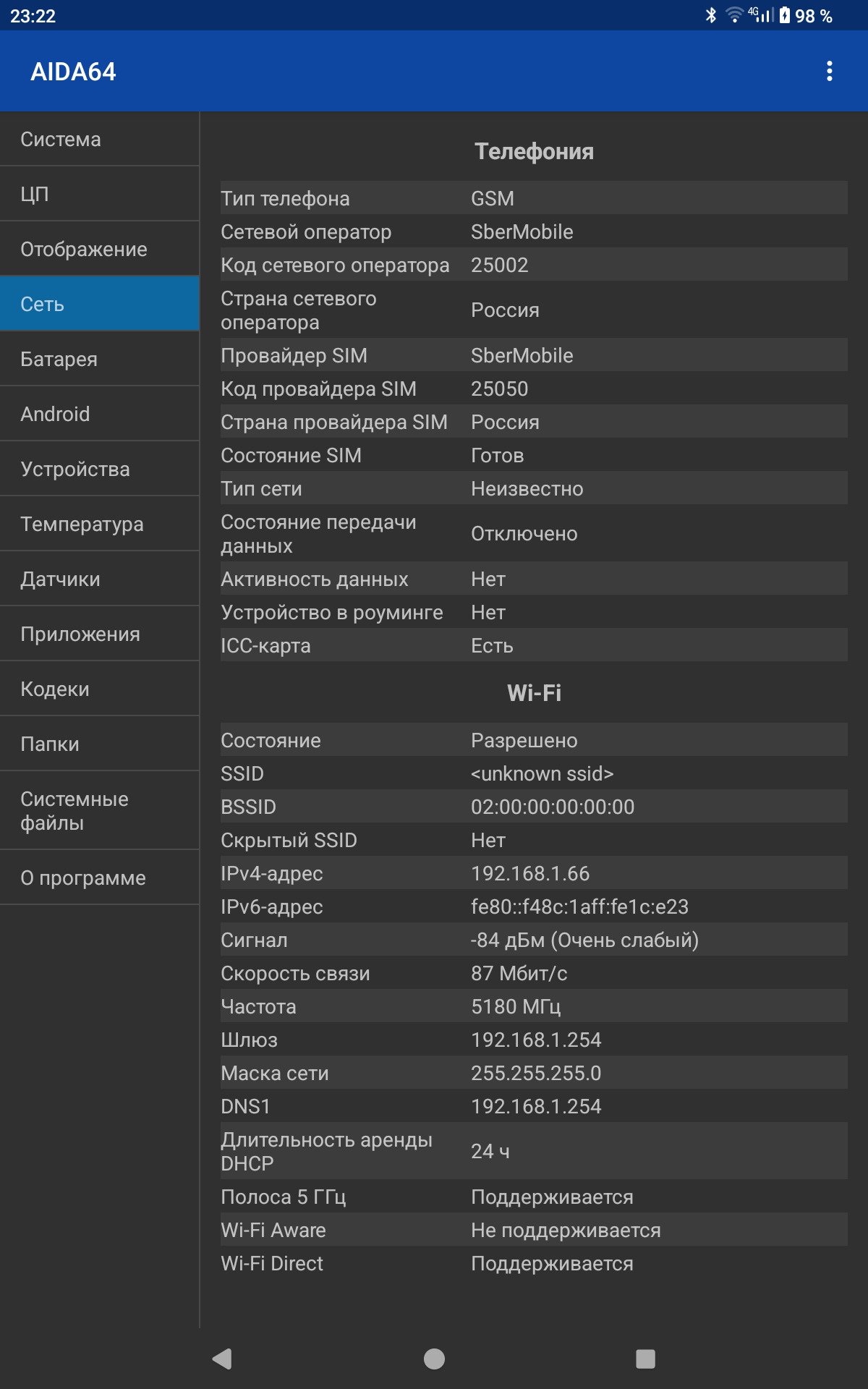Image resolution: width=868 pixels, height=1389 pixels.
Task: Go to the Android sidebar entry
Action: (100, 414)
